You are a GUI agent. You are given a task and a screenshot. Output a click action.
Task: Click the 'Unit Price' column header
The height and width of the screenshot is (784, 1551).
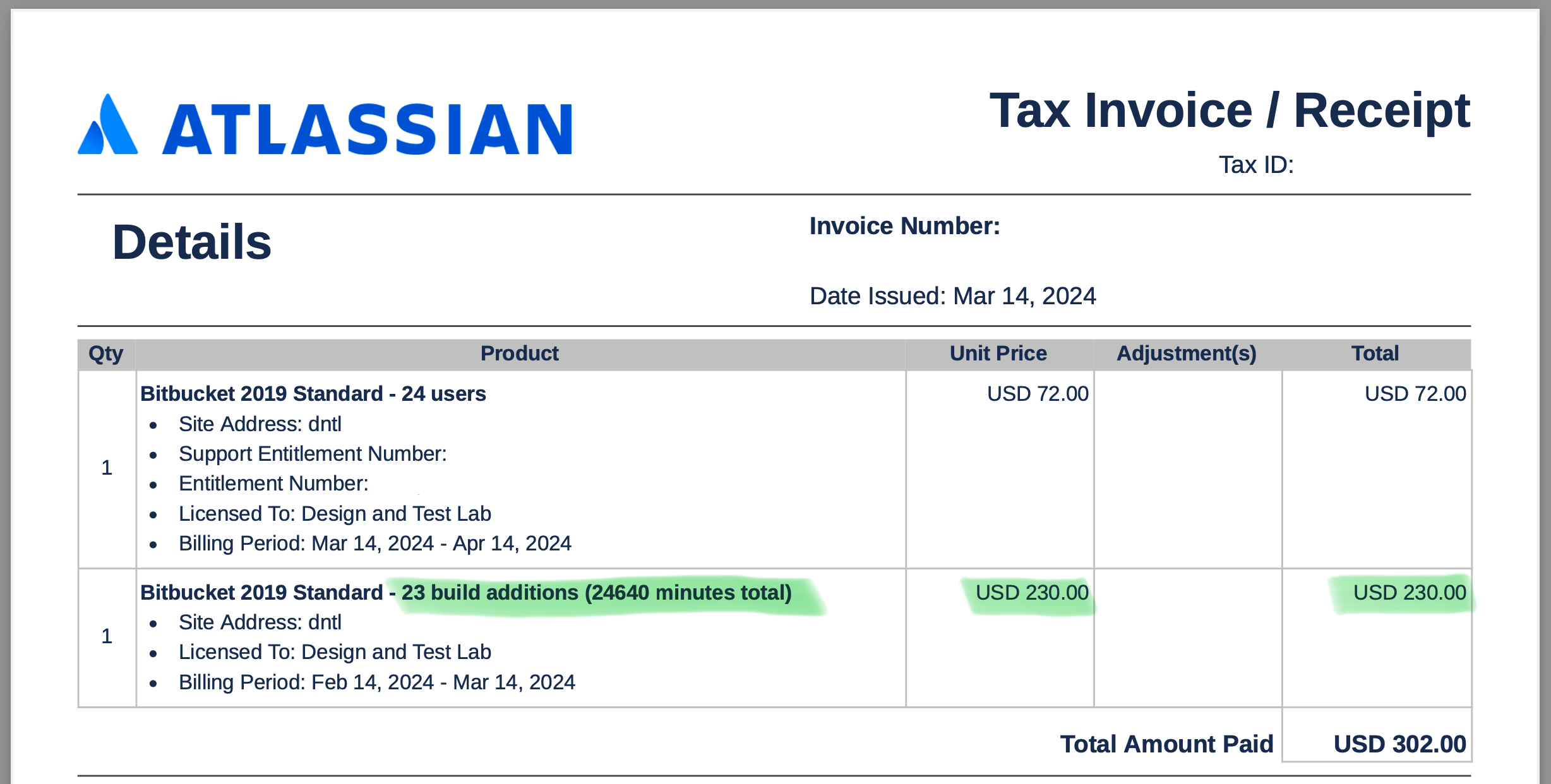point(998,353)
